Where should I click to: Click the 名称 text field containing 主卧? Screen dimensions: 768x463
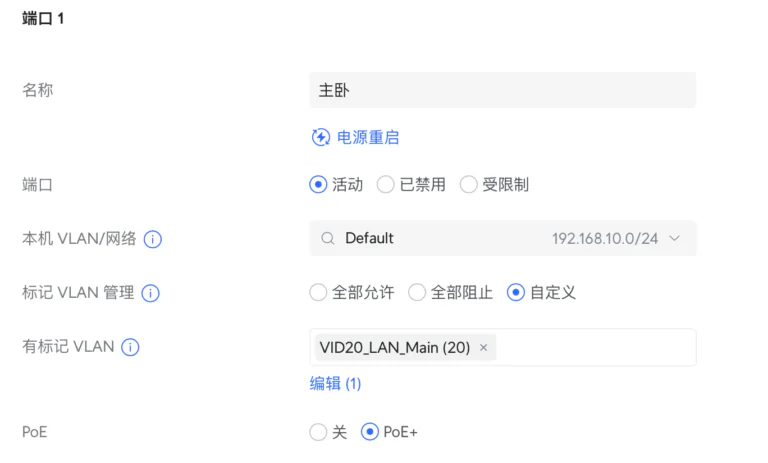tap(502, 90)
